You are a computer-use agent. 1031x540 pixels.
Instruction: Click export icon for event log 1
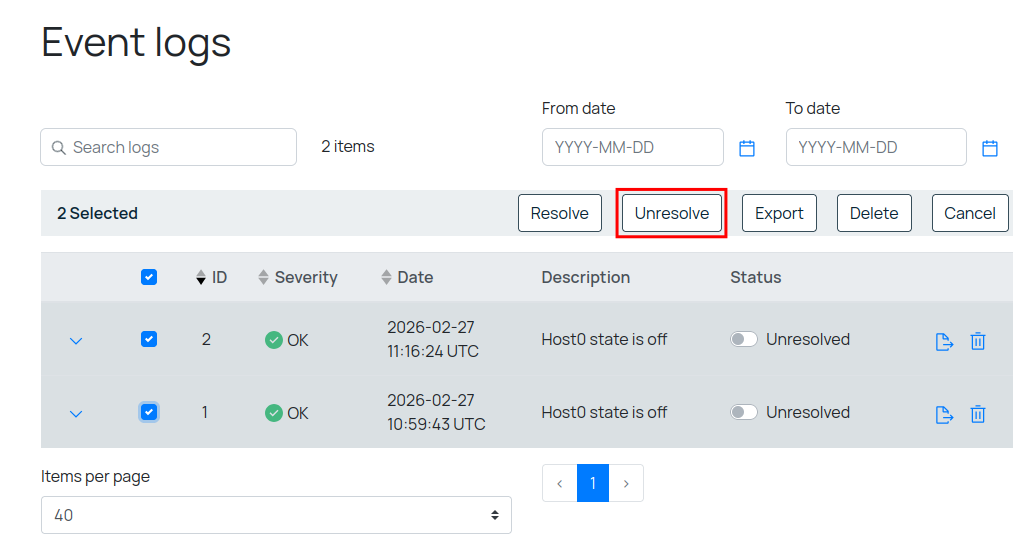(944, 414)
